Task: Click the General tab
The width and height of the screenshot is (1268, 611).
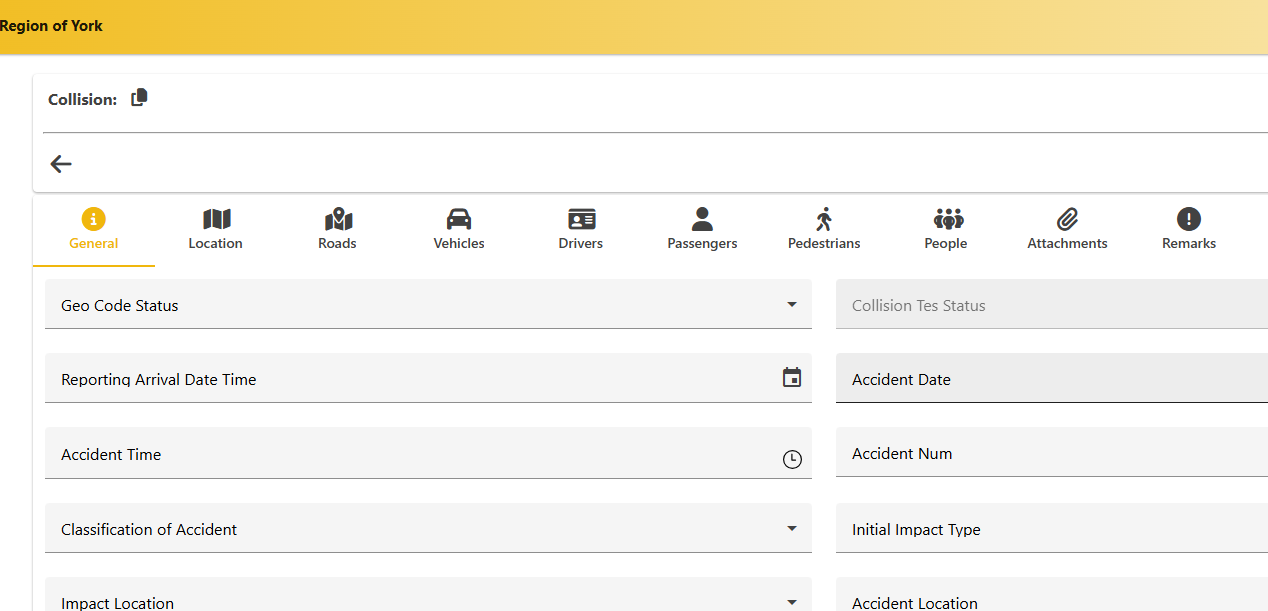Action: [94, 229]
